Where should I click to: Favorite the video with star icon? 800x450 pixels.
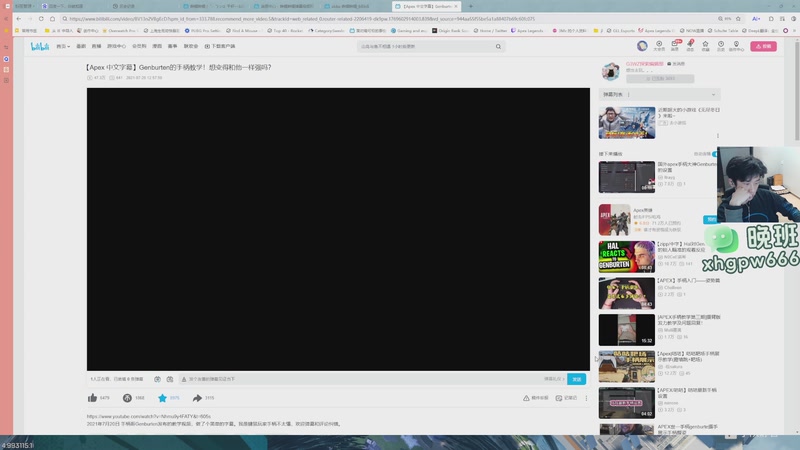tap(162, 398)
